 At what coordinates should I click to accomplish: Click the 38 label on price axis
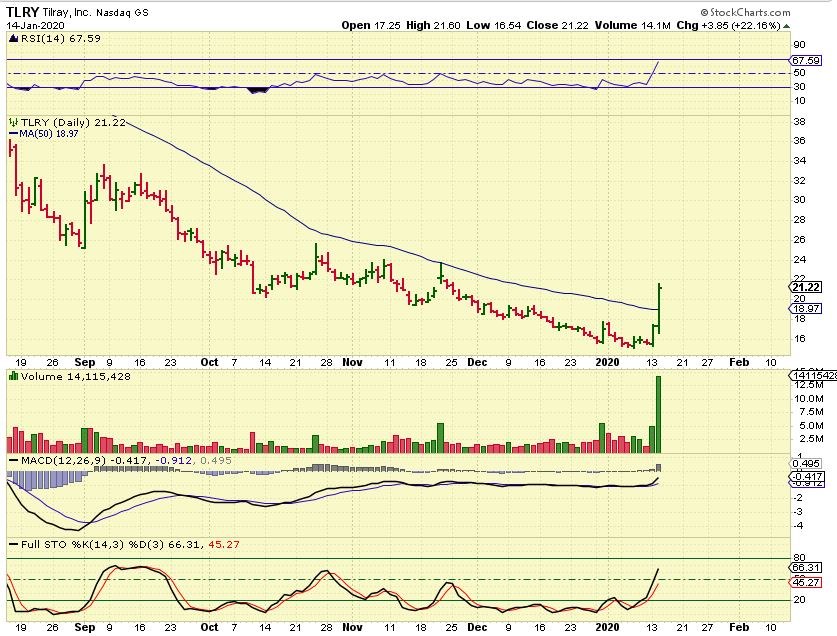click(x=799, y=122)
